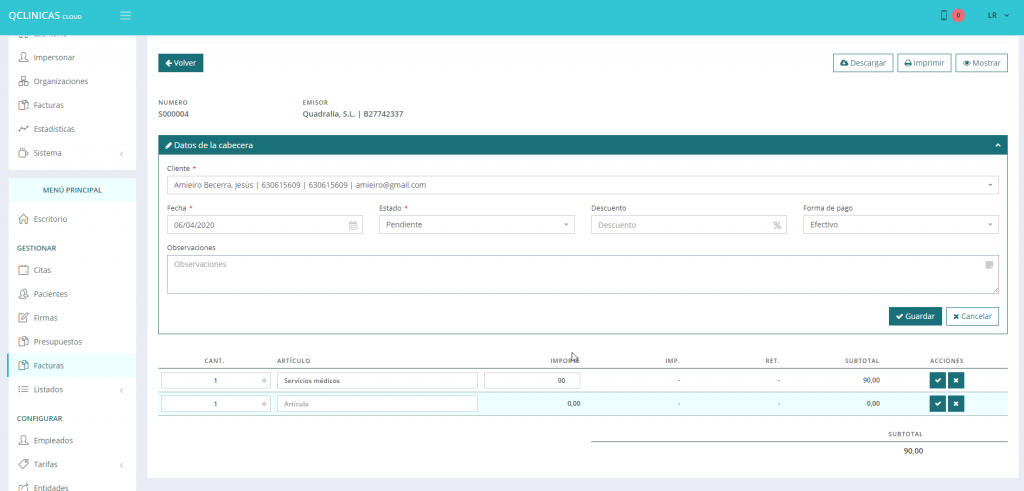Collapse the Datos de la cabecera panel
Image resolution: width=1024 pixels, height=491 pixels.
tap(997, 145)
